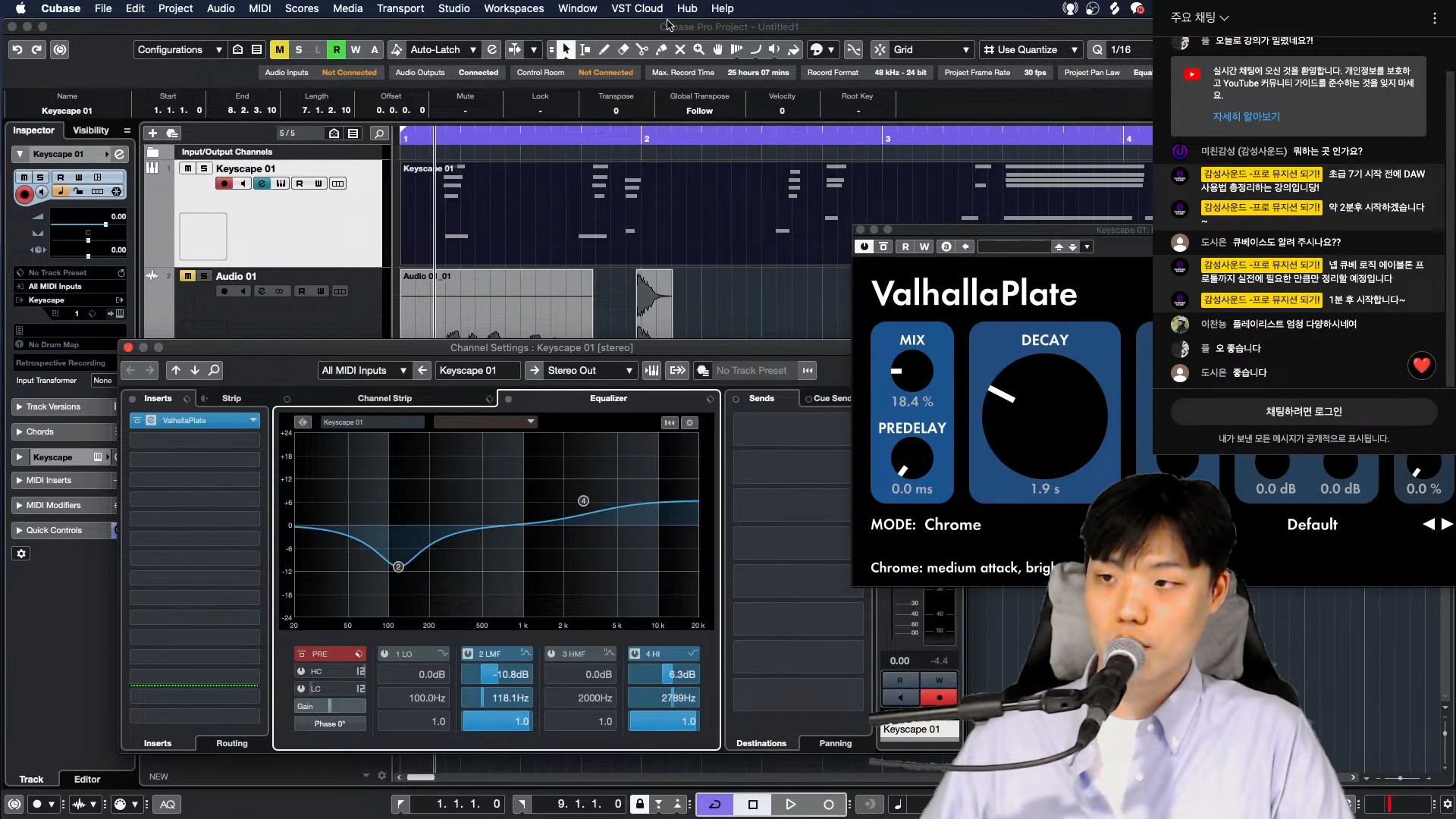Switch to the Visibility tab
Viewport: 1456px width, 819px height.
(x=90, y=130)
